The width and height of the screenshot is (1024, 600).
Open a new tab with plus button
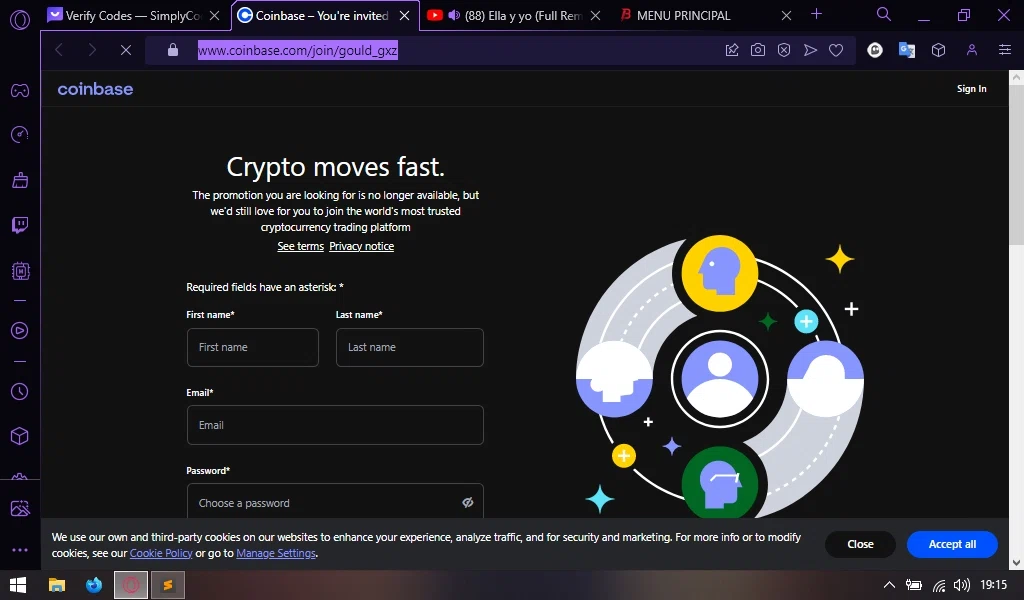point(816,14)
